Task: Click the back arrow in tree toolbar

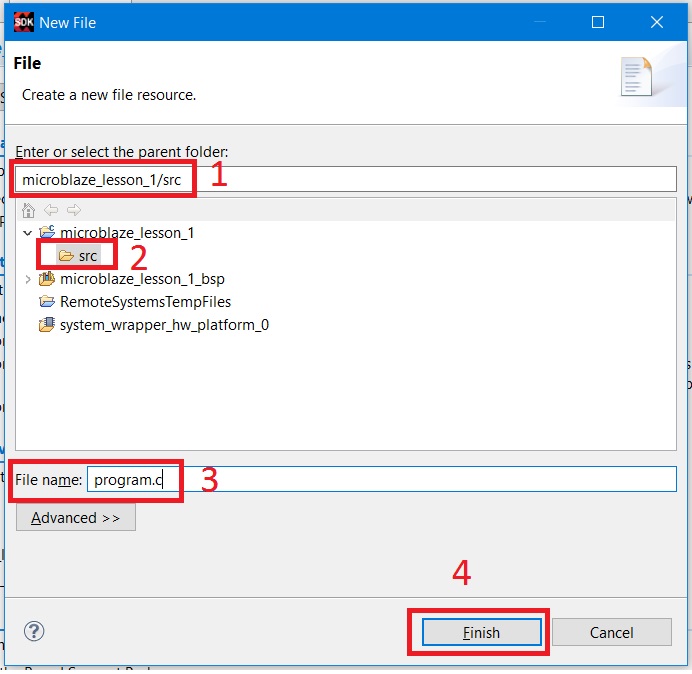Action: (x=51, y=210)
